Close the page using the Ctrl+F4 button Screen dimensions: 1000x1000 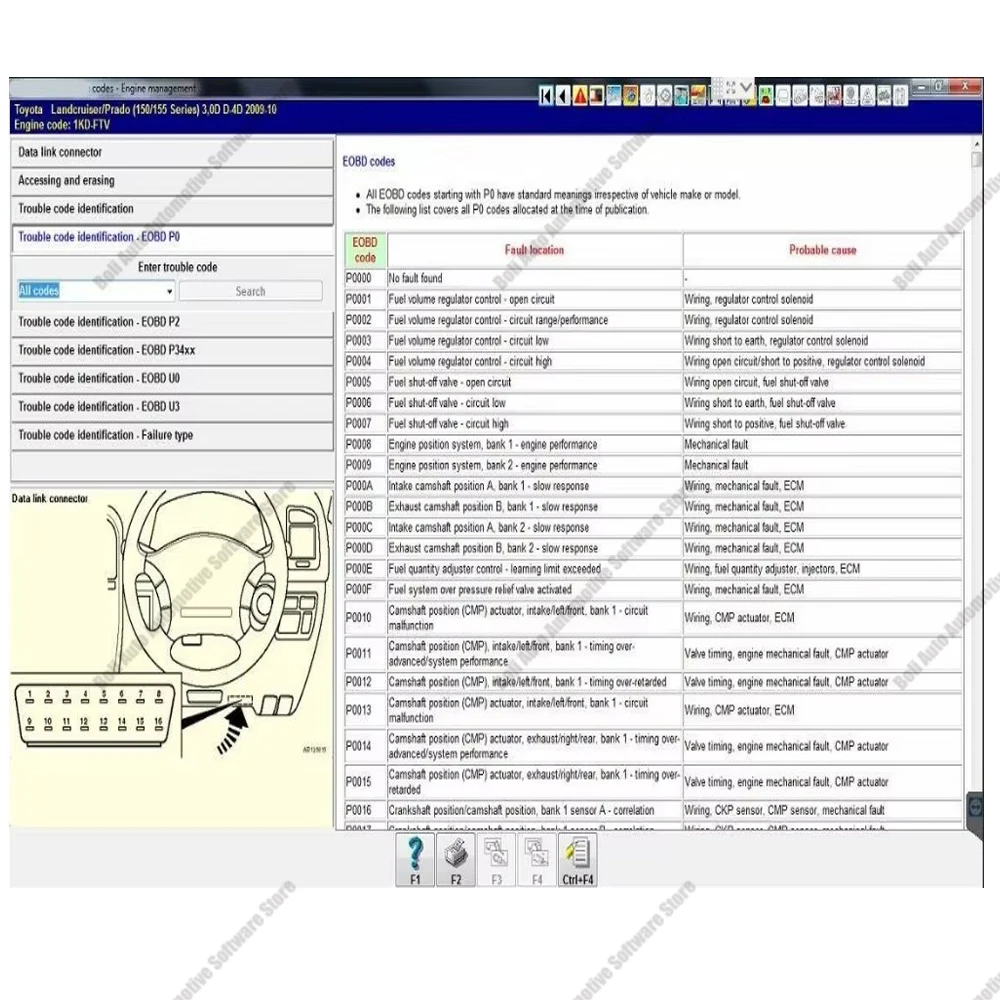578,860
